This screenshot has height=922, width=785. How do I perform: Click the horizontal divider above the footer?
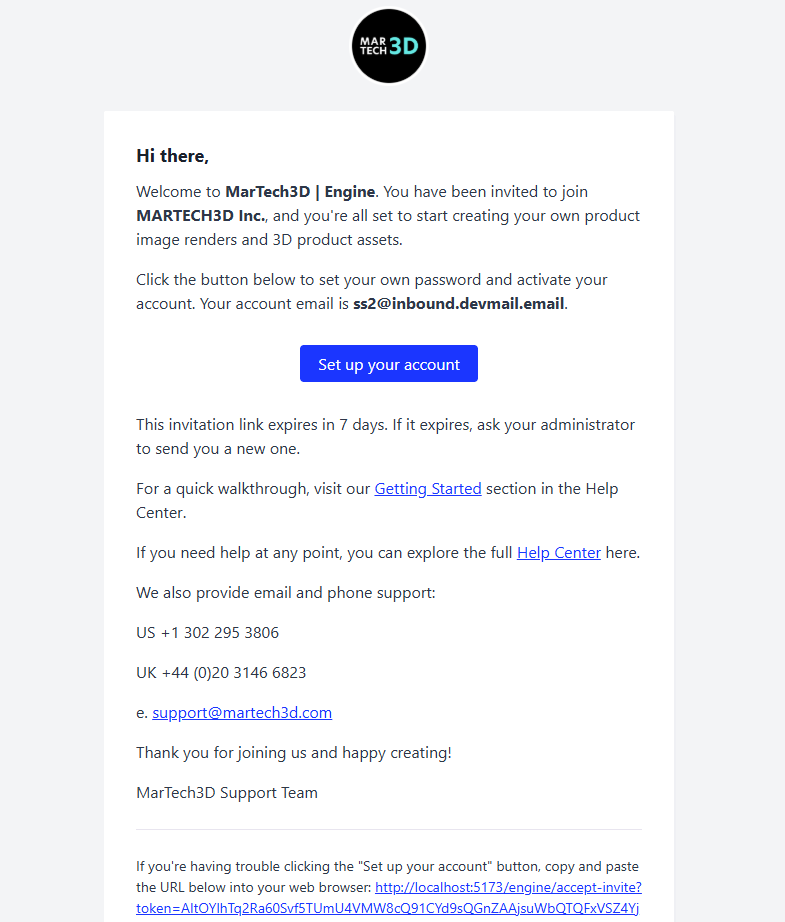click(x=389, y=830)
